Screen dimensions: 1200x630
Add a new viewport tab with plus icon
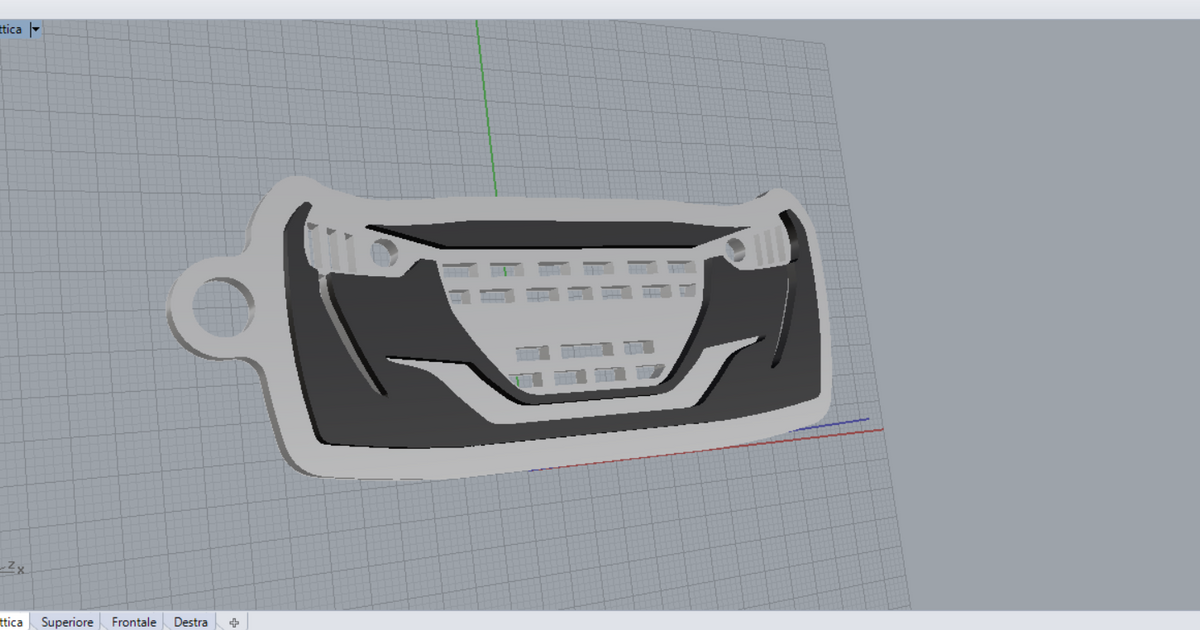pos(234,622)
